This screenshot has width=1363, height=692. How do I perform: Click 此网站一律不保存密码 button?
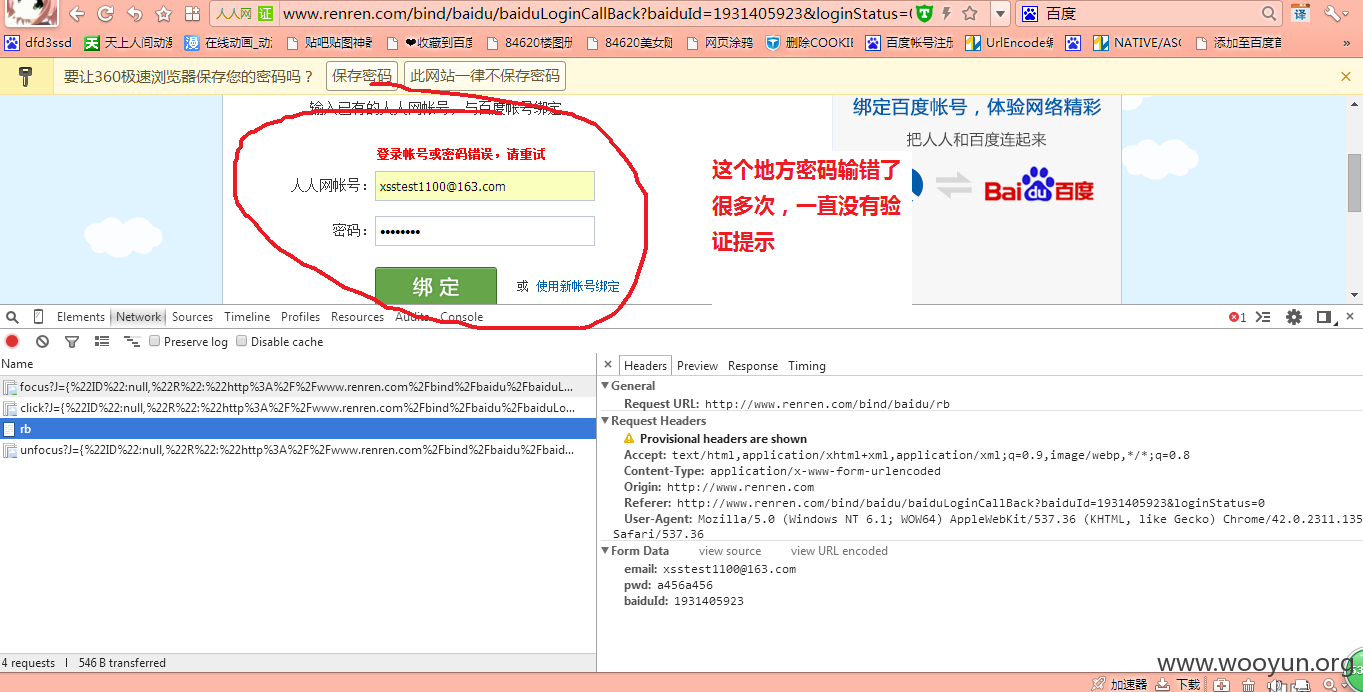tap(485, 76)
